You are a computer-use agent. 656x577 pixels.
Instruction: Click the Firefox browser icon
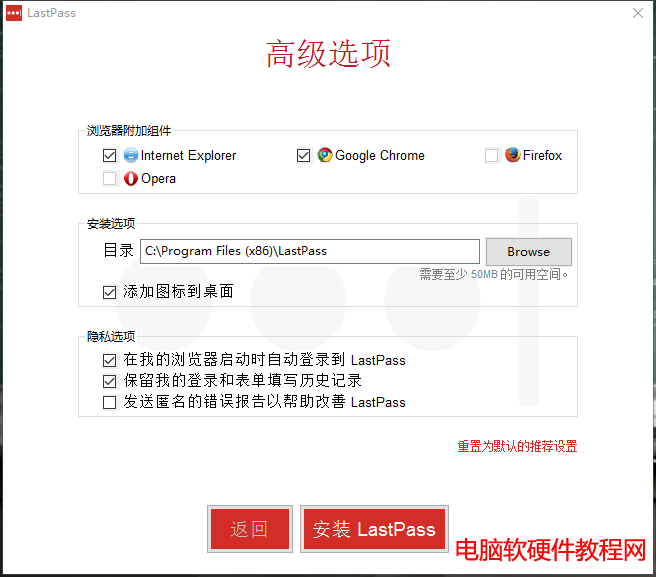coord(512,155)
